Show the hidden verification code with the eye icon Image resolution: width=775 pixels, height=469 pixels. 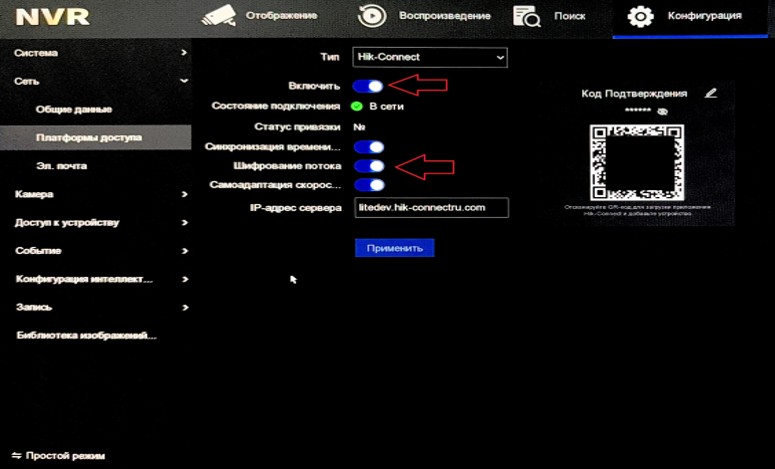click(x=663, y=112)
